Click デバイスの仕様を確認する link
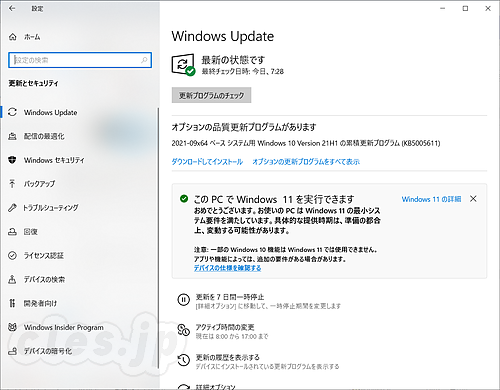 [x=228, y=268]
